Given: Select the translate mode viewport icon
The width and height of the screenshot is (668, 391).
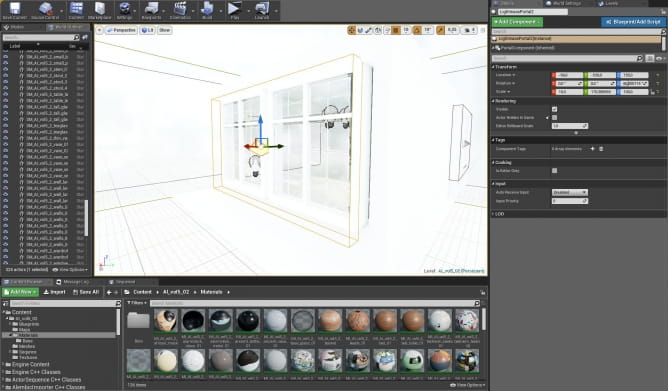Looking at the screenshot, I should coord(351,30).
